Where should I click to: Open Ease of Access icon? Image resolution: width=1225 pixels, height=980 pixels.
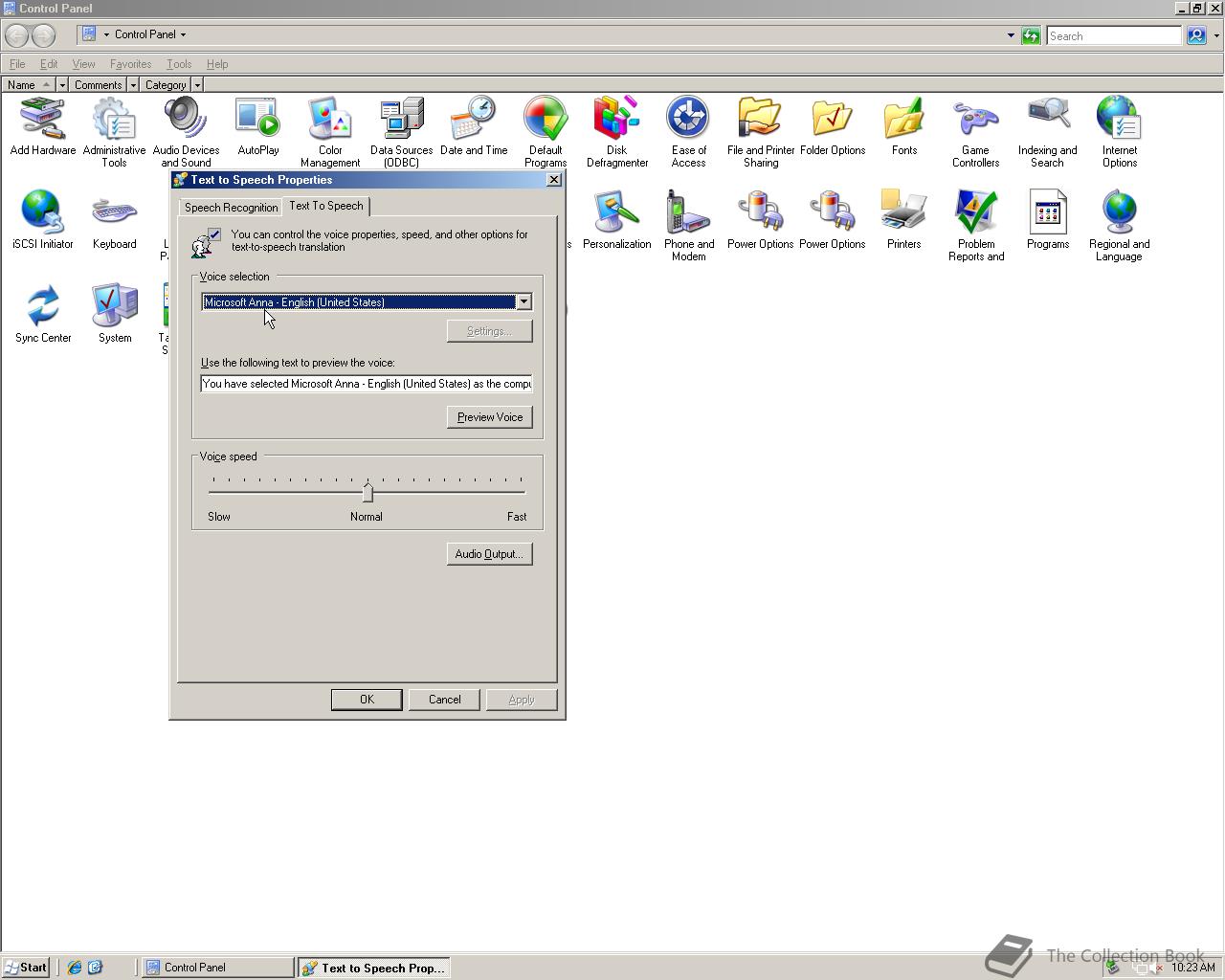(x=689, y=132)
